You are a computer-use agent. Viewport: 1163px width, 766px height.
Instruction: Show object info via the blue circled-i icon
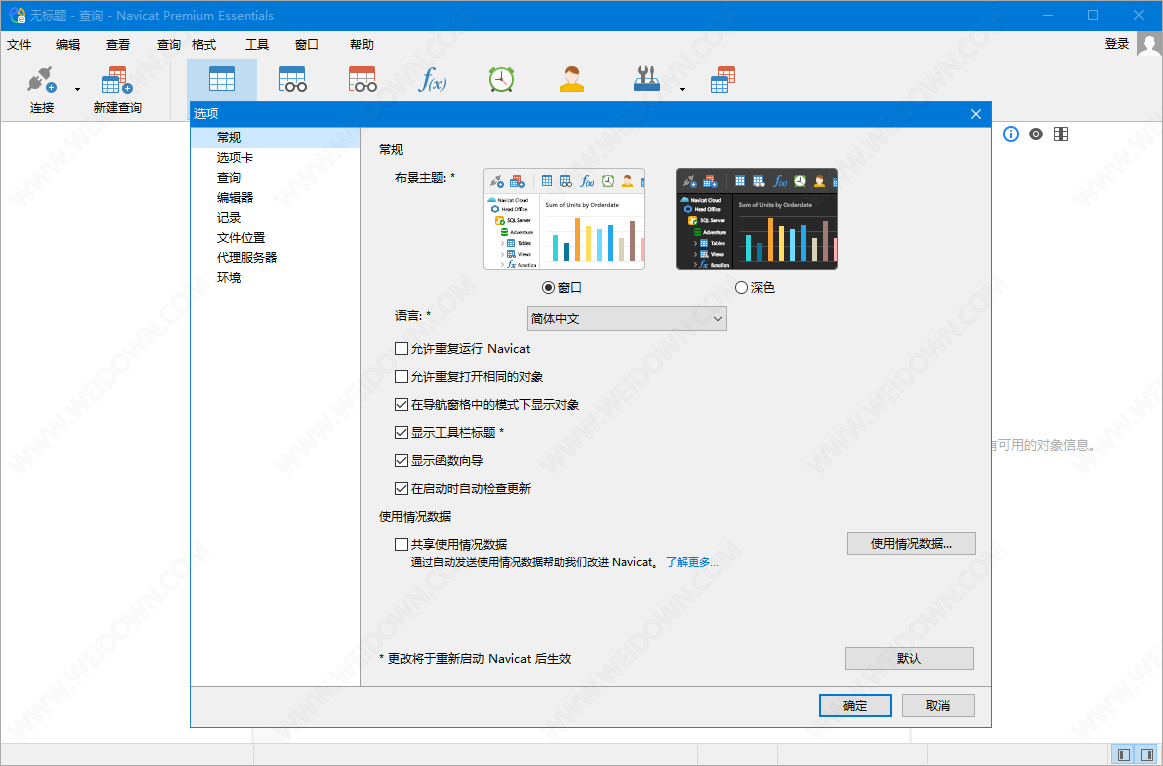click(1011, 134)
